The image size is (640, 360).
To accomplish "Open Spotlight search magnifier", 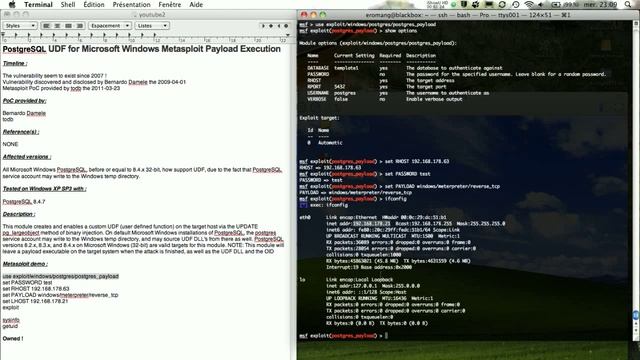I will tap(628, 4).
